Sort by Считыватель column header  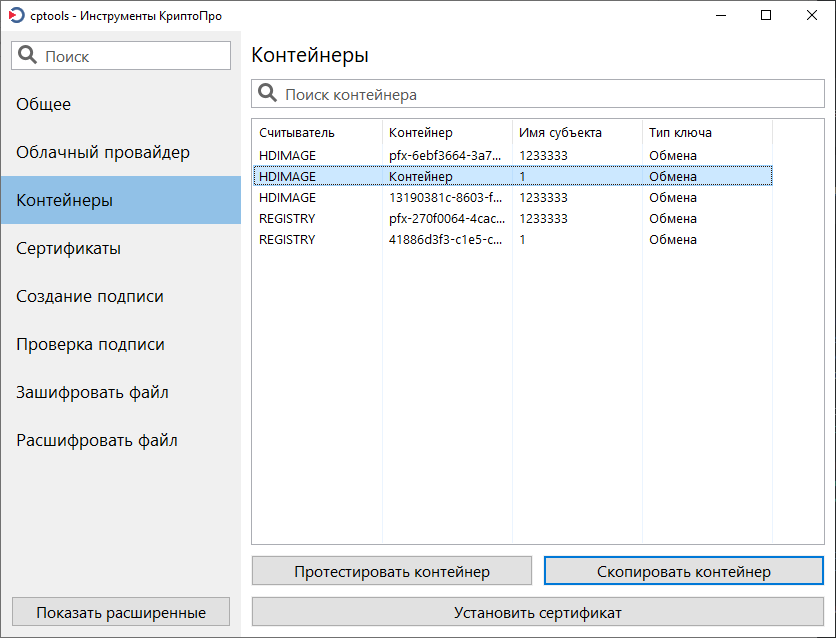click(x=297, y=132)
